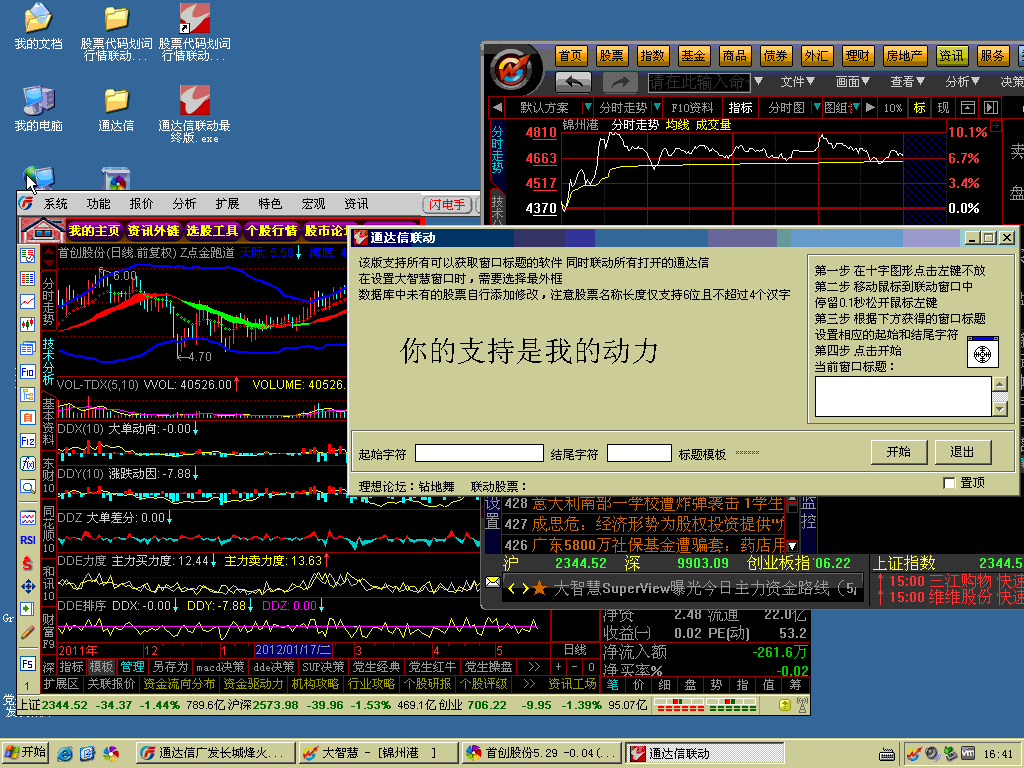Toggle the 闪电手 button
Viewport: 1024px width, 768px height.
[447, 204]
